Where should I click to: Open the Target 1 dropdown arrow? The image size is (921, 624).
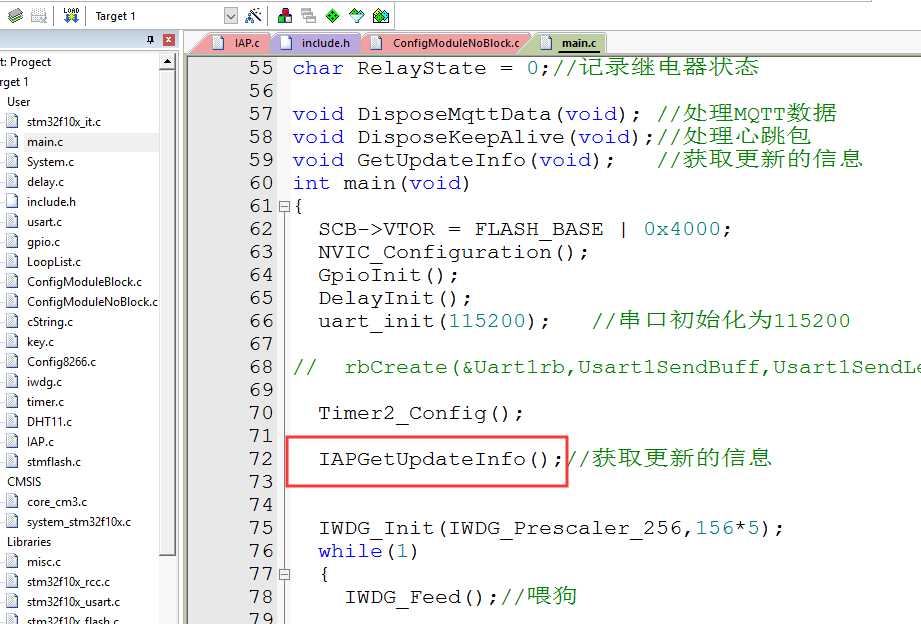[x=231, y=16]
